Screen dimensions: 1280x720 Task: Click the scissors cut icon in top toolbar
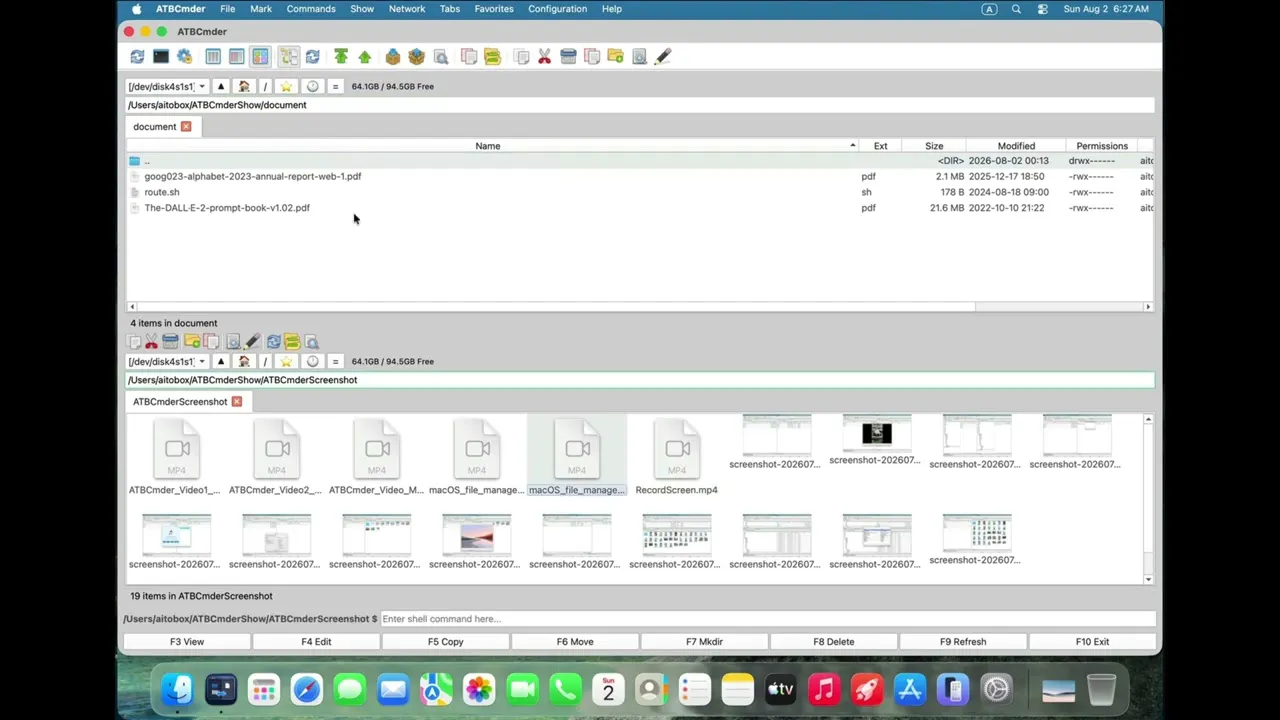(x=544, y=57)
